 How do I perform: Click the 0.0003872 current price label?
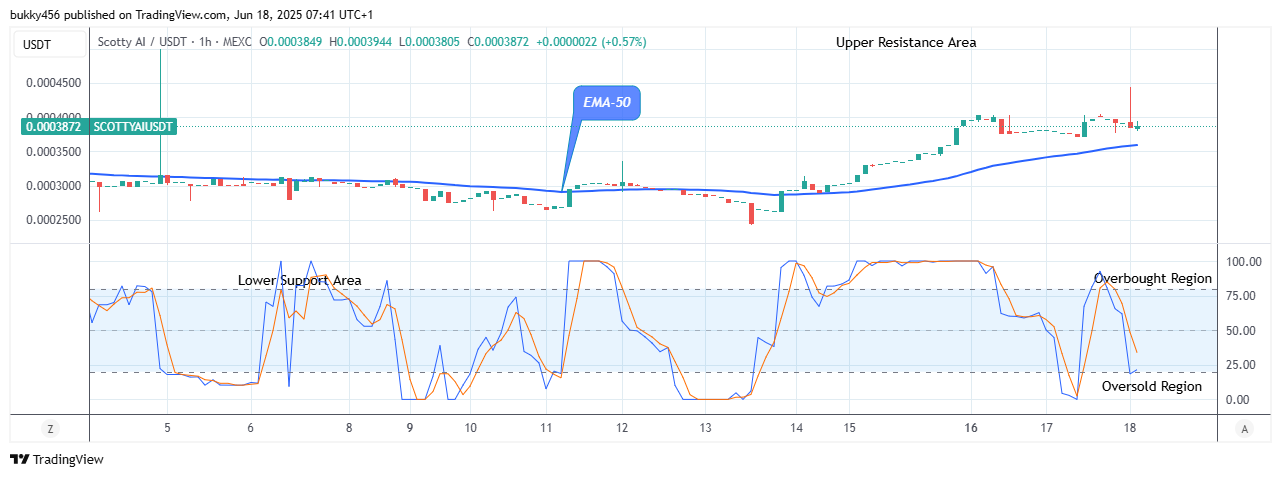[x=52, y=127]
